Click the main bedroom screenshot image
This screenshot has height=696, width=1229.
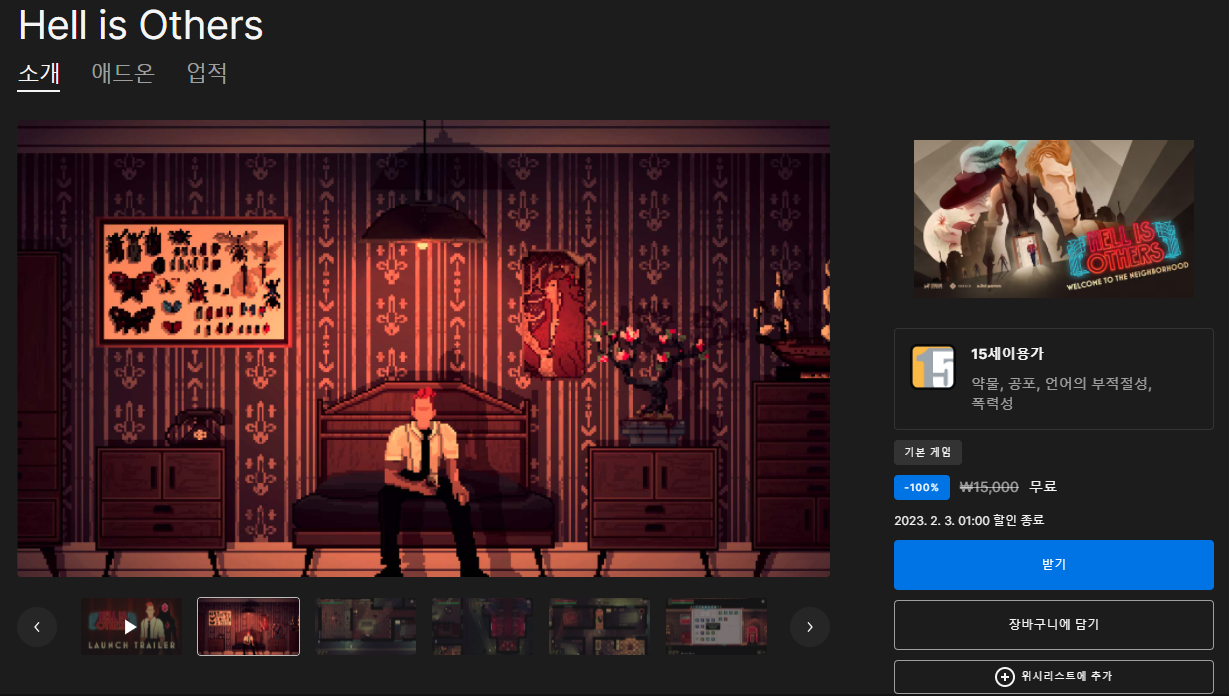423,348
